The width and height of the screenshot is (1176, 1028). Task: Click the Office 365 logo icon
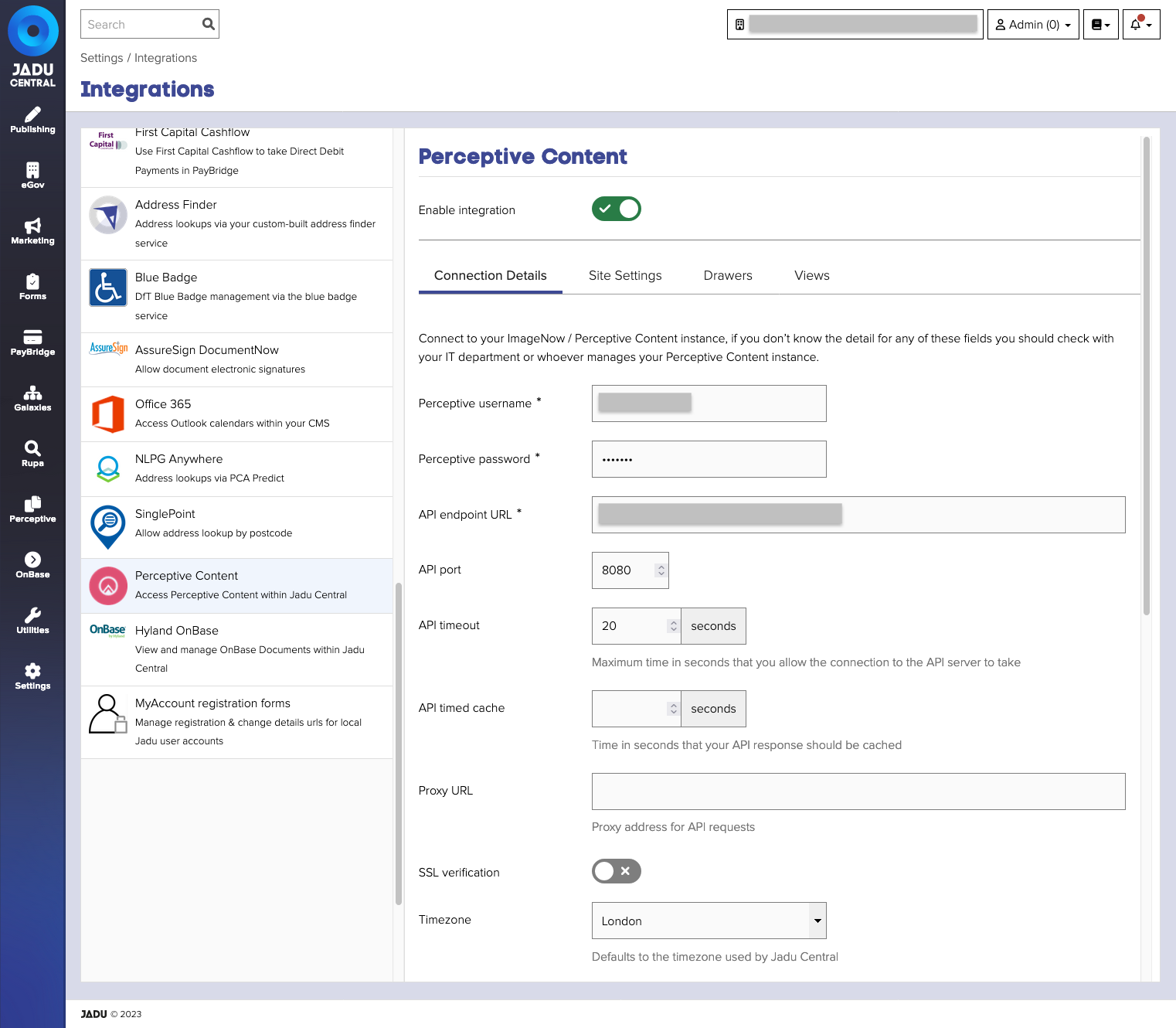pyautogui.click(x=108, y=414)
